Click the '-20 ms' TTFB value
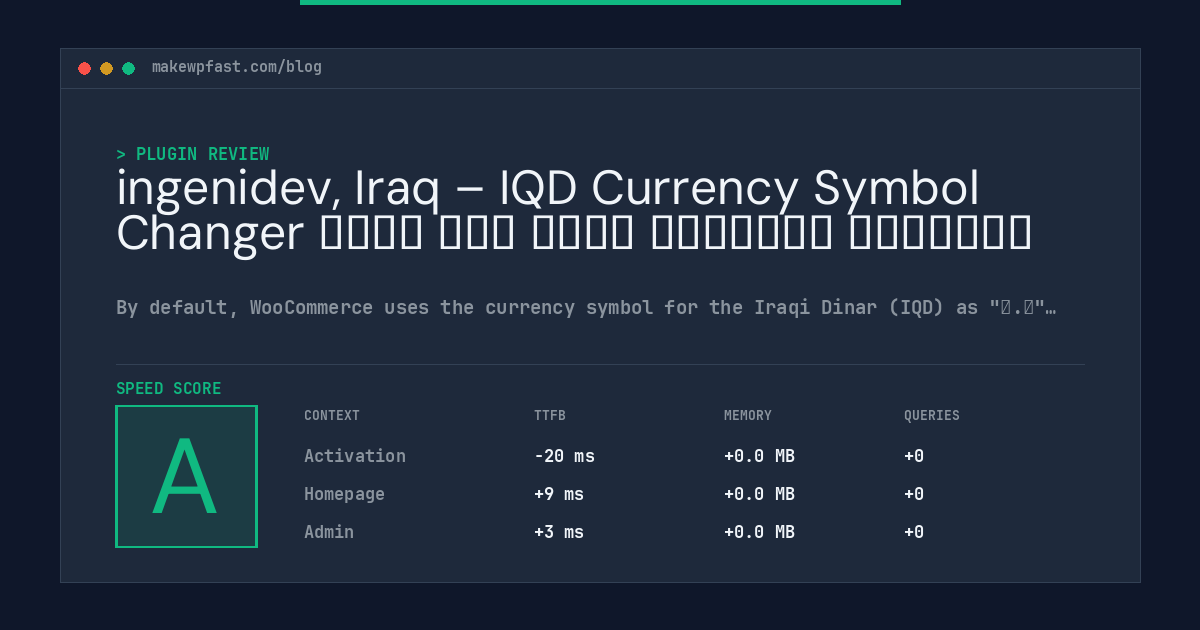 pyautogui.click(x=564, y=456)
